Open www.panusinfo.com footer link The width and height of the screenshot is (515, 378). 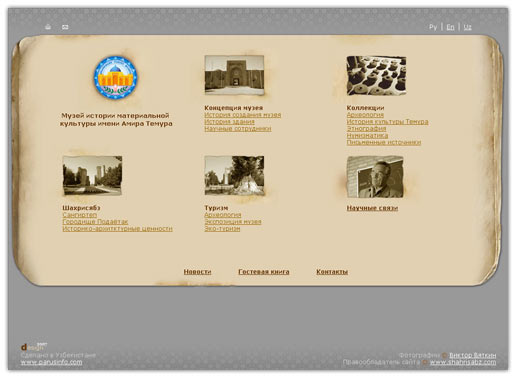(x=51, y=362)
